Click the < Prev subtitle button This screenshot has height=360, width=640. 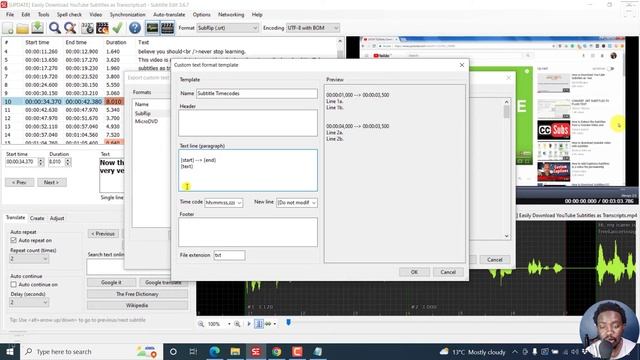20,182
